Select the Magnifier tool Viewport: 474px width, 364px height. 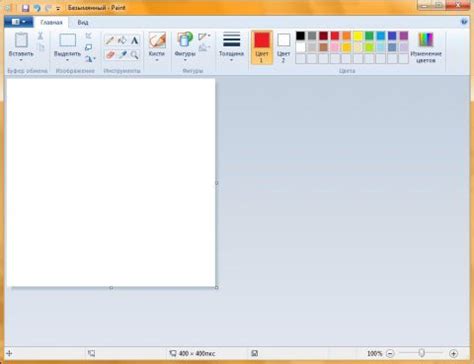pos(134,54)
